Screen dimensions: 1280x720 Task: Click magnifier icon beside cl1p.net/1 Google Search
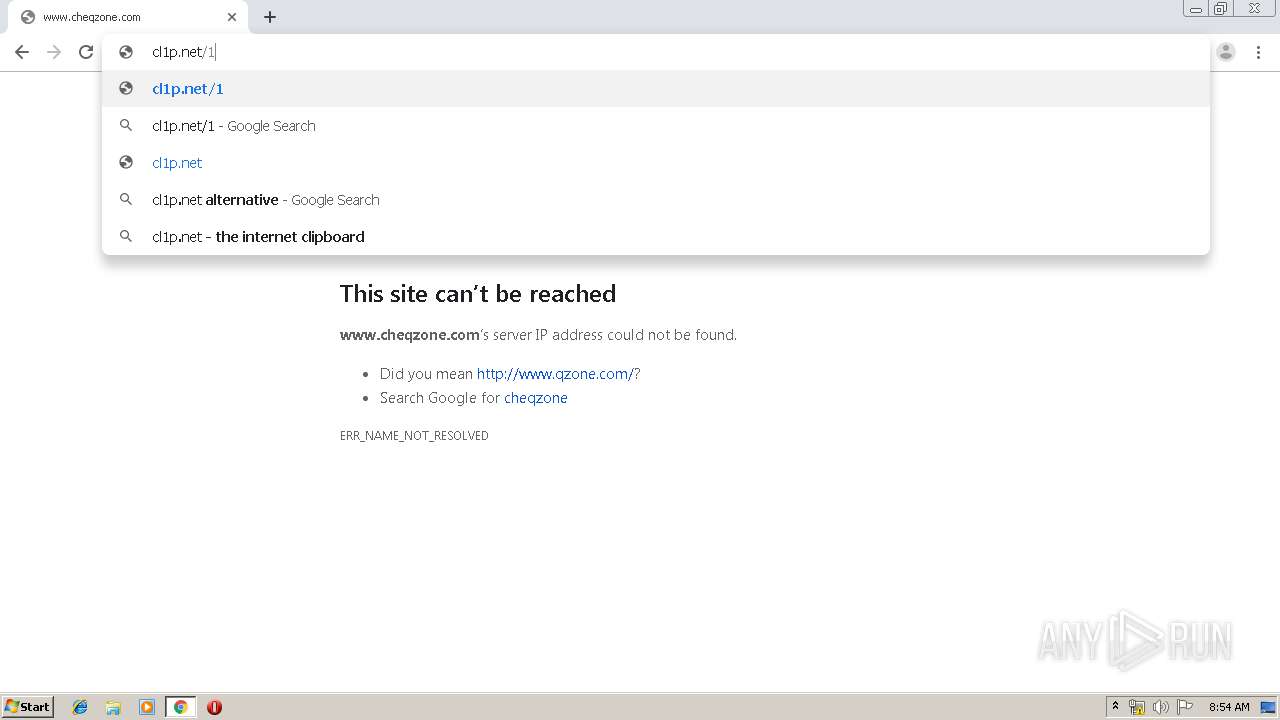click(x=126, y=125)
